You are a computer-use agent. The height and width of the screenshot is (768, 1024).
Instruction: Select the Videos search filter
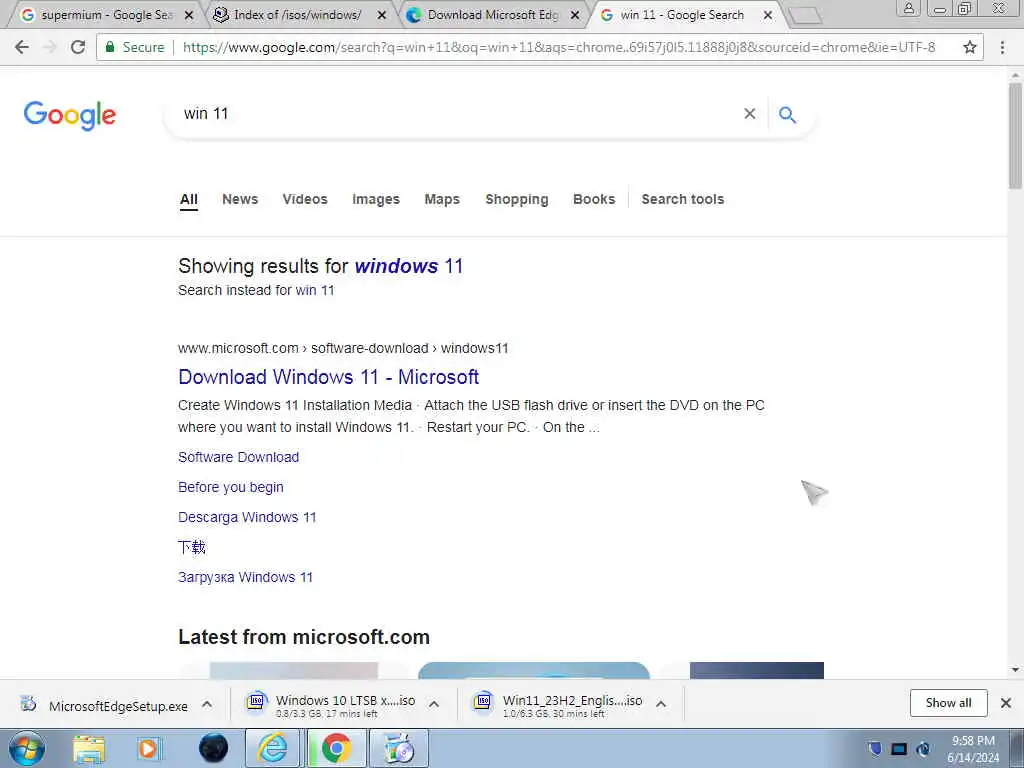tap(305, 199)
